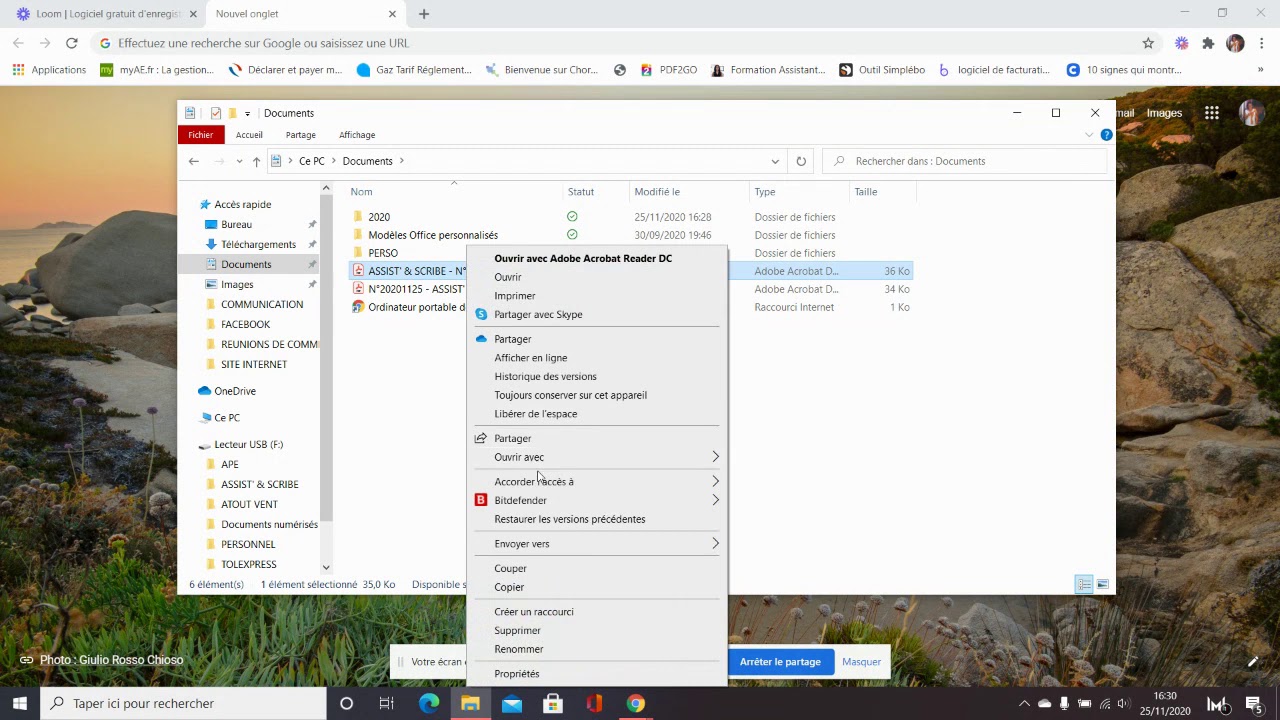Screen dimensions: 1280x720
Task: Expand Accorder l'accès à submenu
Action: pos(715,481)
